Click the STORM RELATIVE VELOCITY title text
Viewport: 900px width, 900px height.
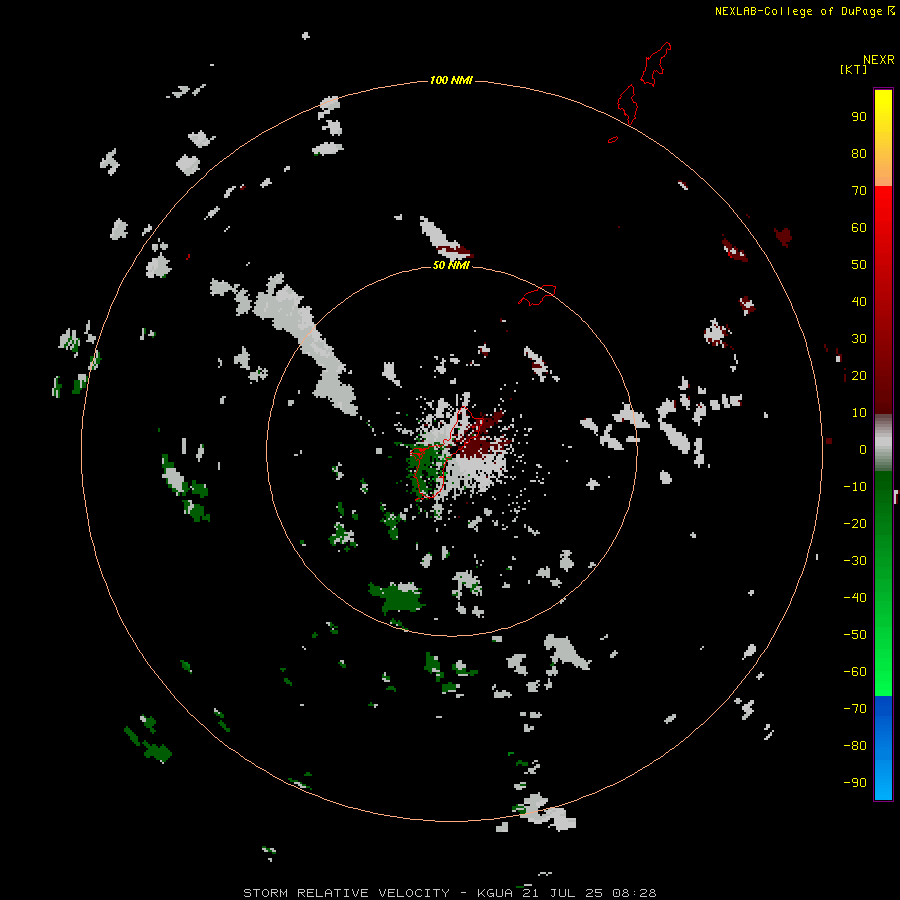coord(346,893)
